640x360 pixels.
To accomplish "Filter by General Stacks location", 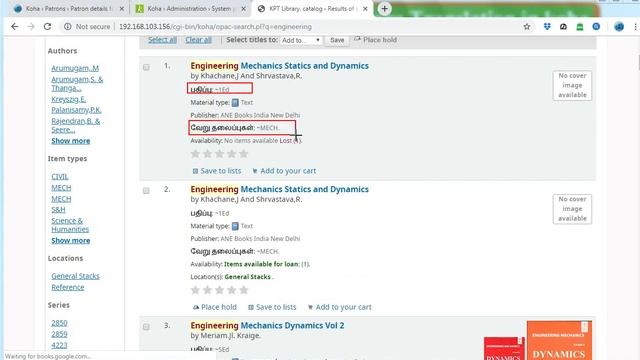I will click(75, 276).
